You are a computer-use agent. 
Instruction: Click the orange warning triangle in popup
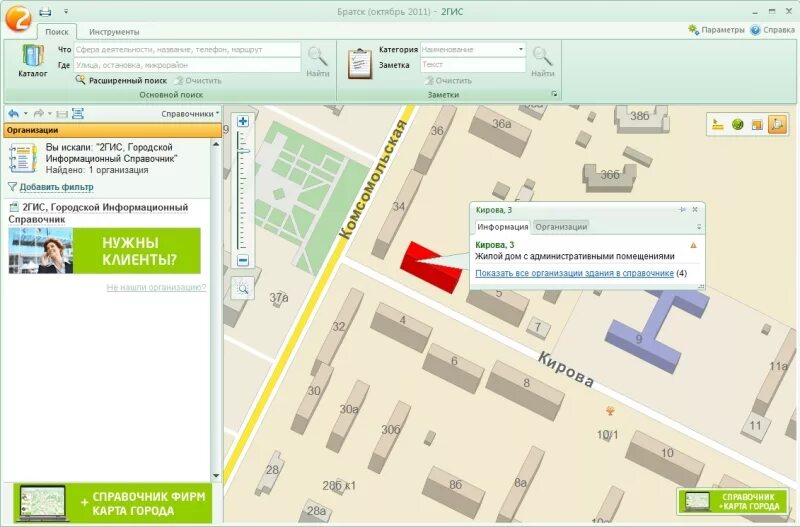click(693, 245)
